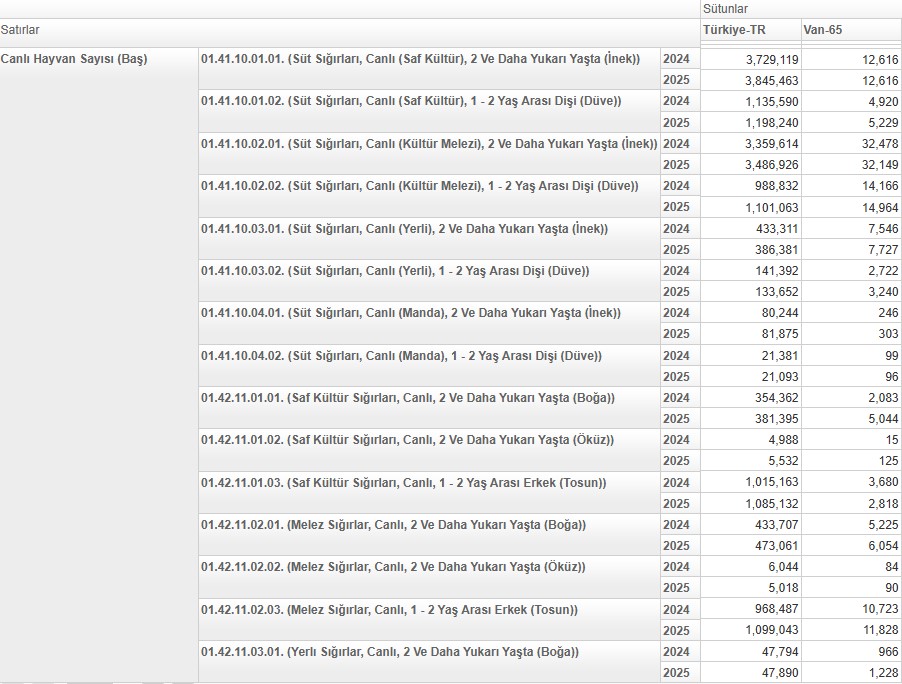Select row label 01.42.11.02.03. Melez Tosun
Screen dimensions: 902x684
click(x=389, y=610)
